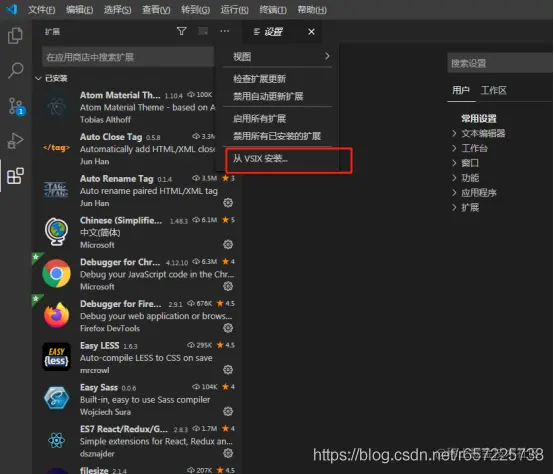Click the Atom Material Theme extension icon
The image size is (554, 474).
57,106
